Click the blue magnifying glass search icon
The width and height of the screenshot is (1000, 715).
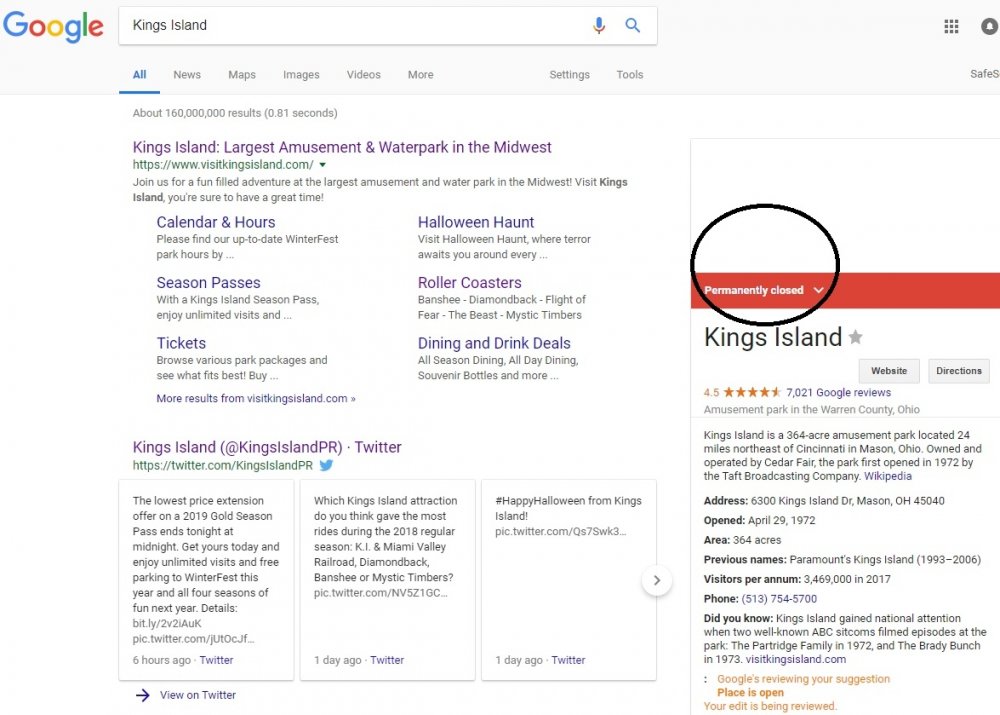pyautogui.click(x=633, y=25)
